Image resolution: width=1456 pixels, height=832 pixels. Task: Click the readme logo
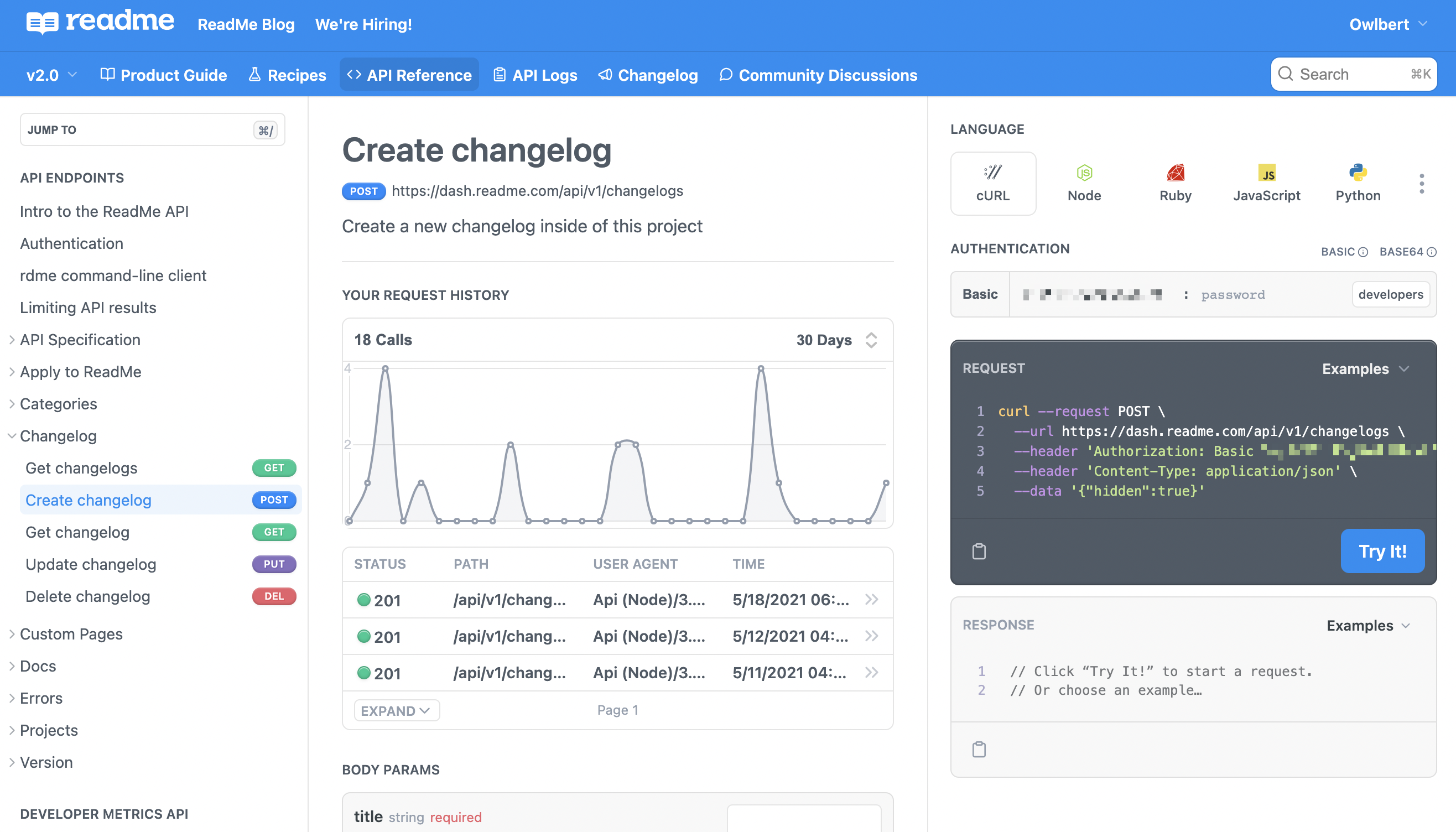[x=100, y=23]
